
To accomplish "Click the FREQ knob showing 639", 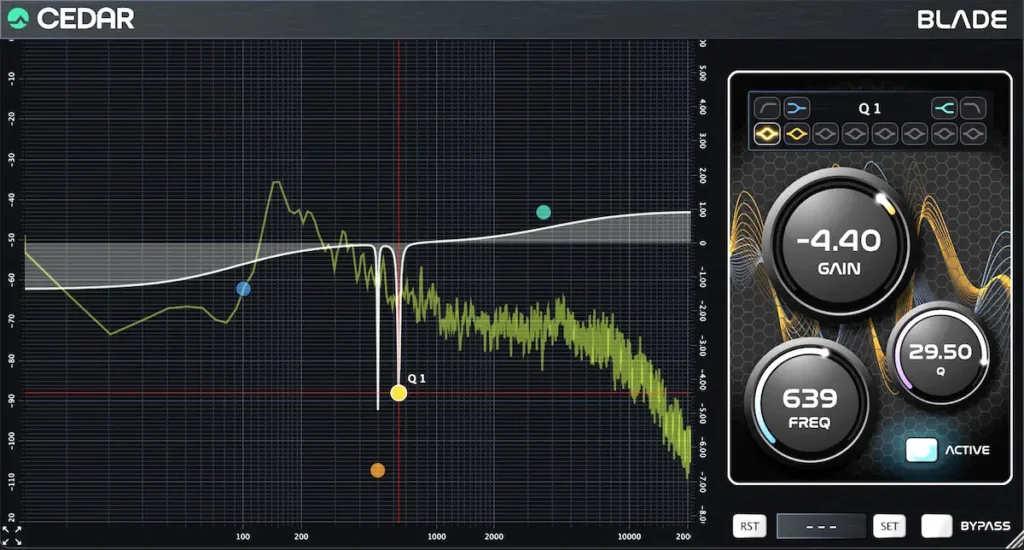I will coord(810,402).
